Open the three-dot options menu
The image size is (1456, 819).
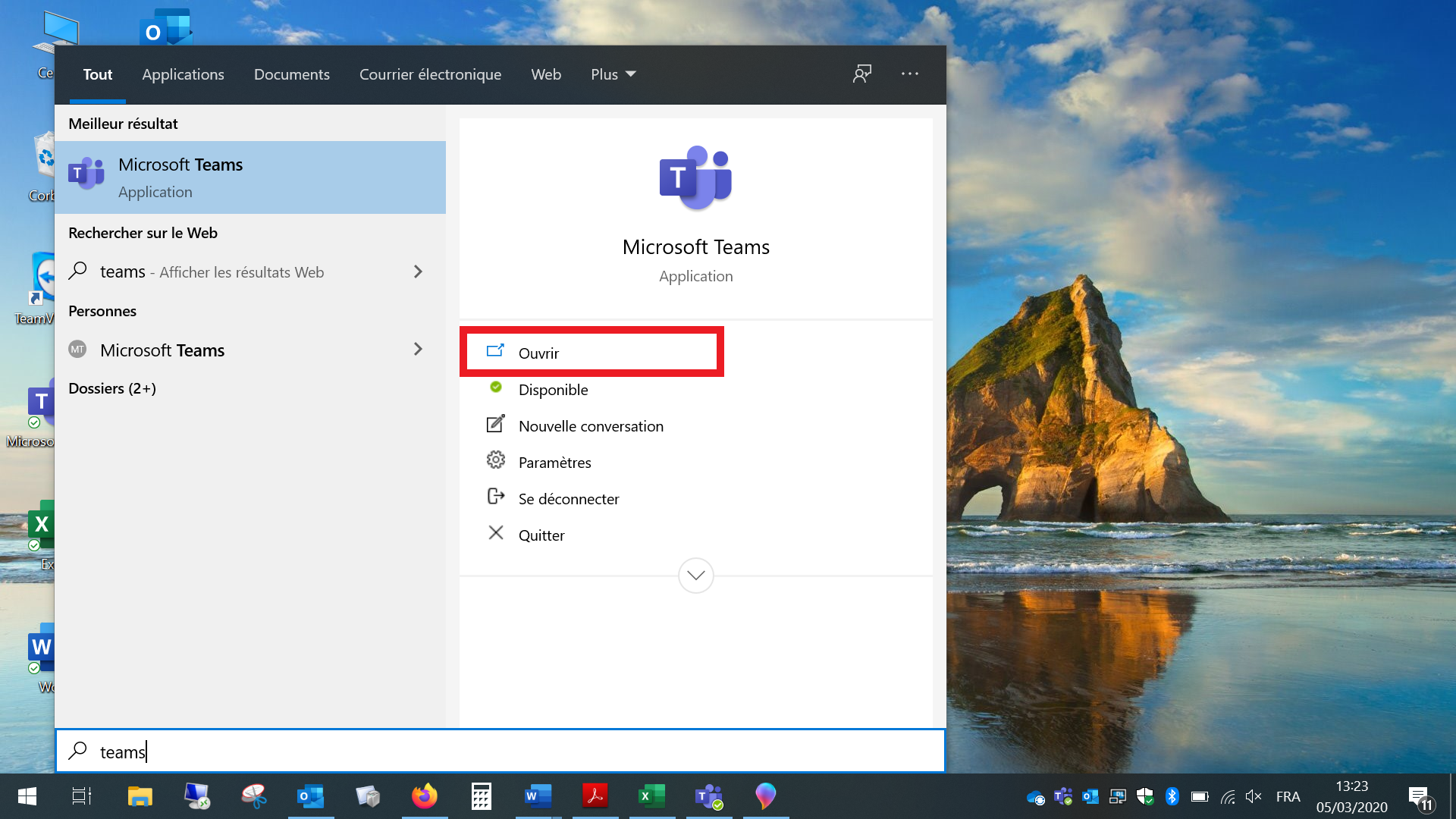[x=910, y=74]
